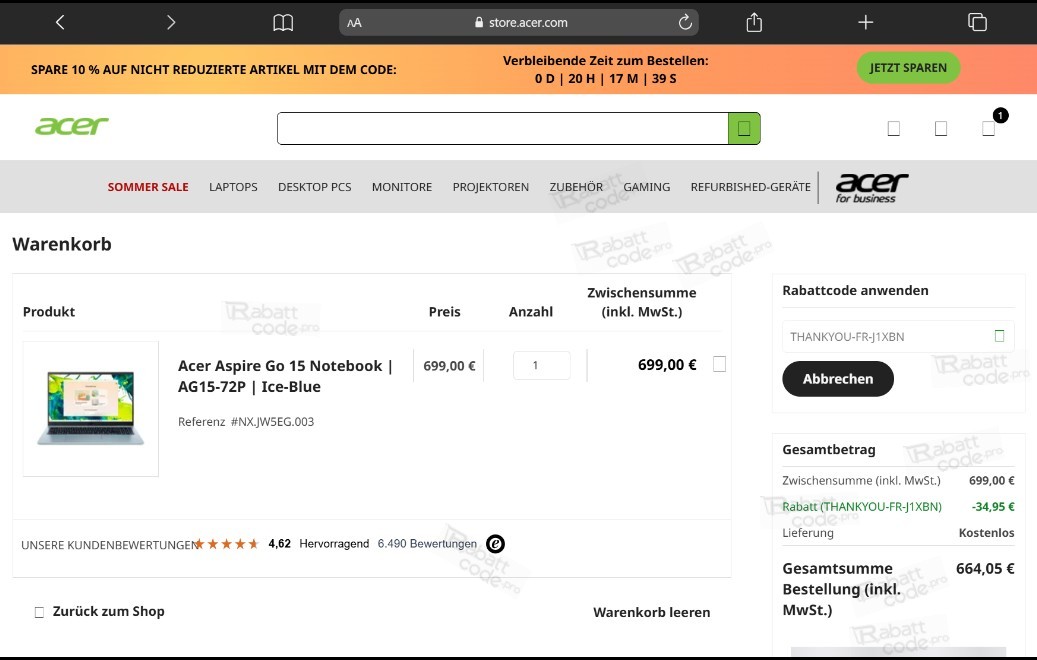Click Zurück zum Shop link
Viewport: 1037px width, 660px height.
coord(108,611)
